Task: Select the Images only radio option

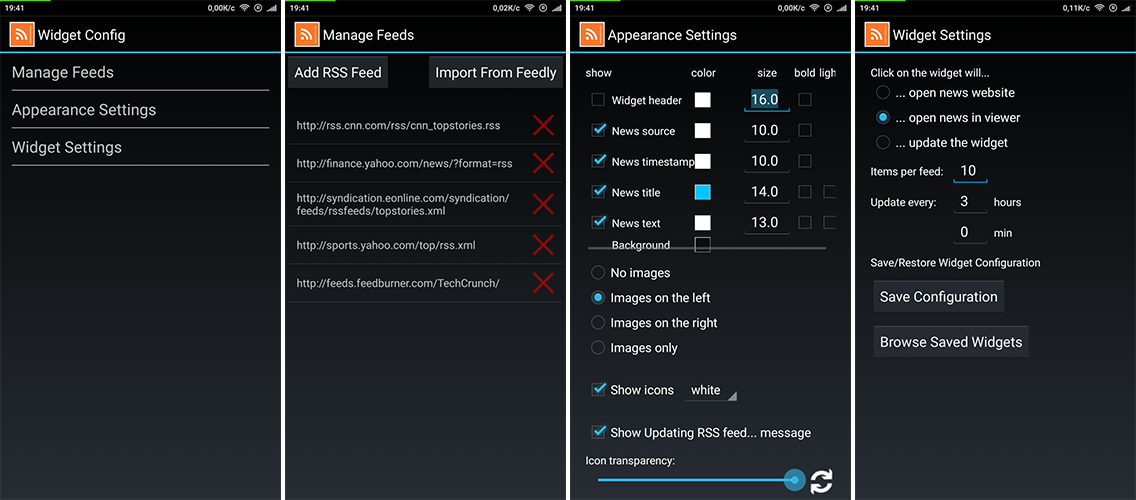Action: tap(598, 348)
